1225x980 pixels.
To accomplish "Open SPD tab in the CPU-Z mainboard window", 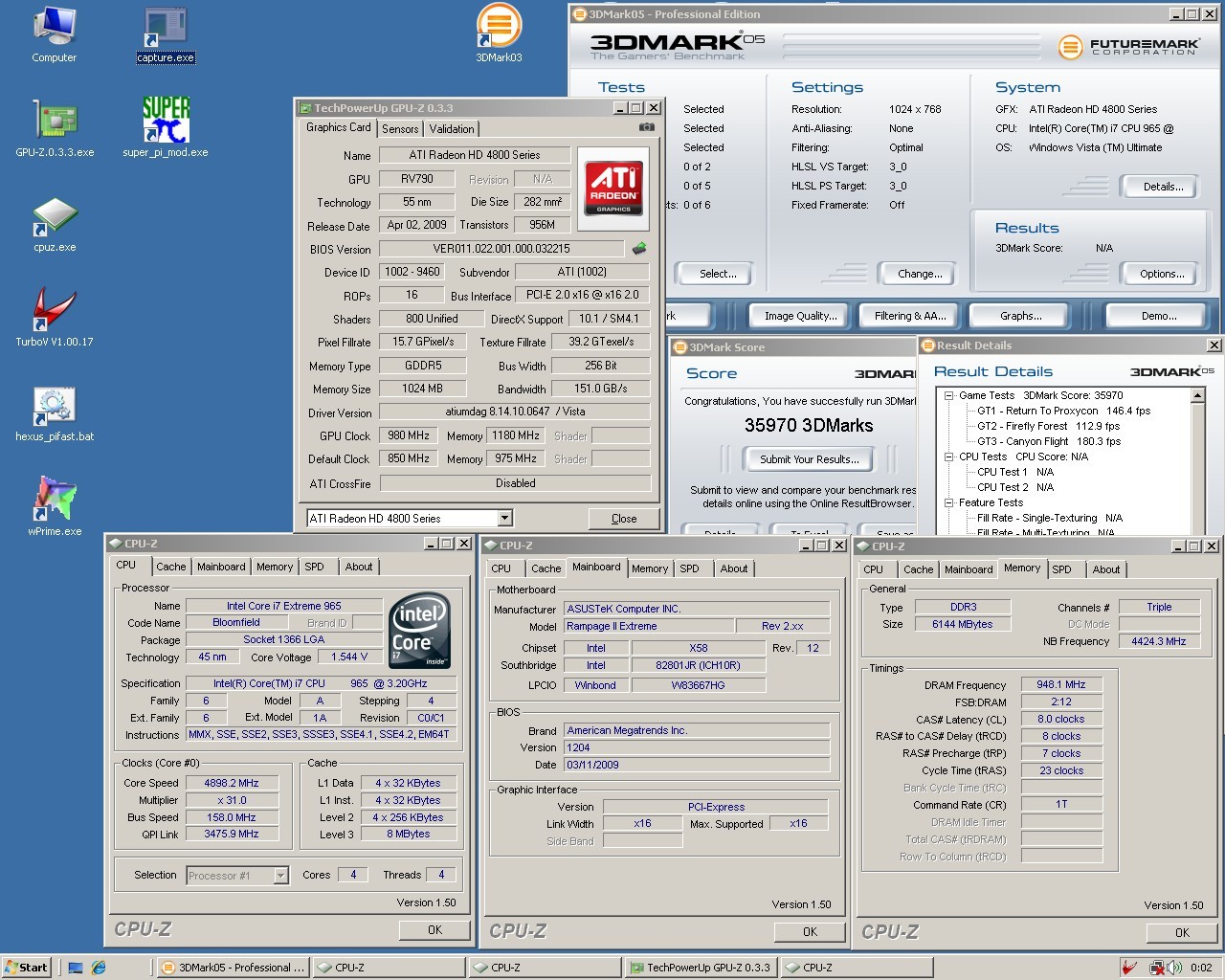I will click(x=690, y=568).
